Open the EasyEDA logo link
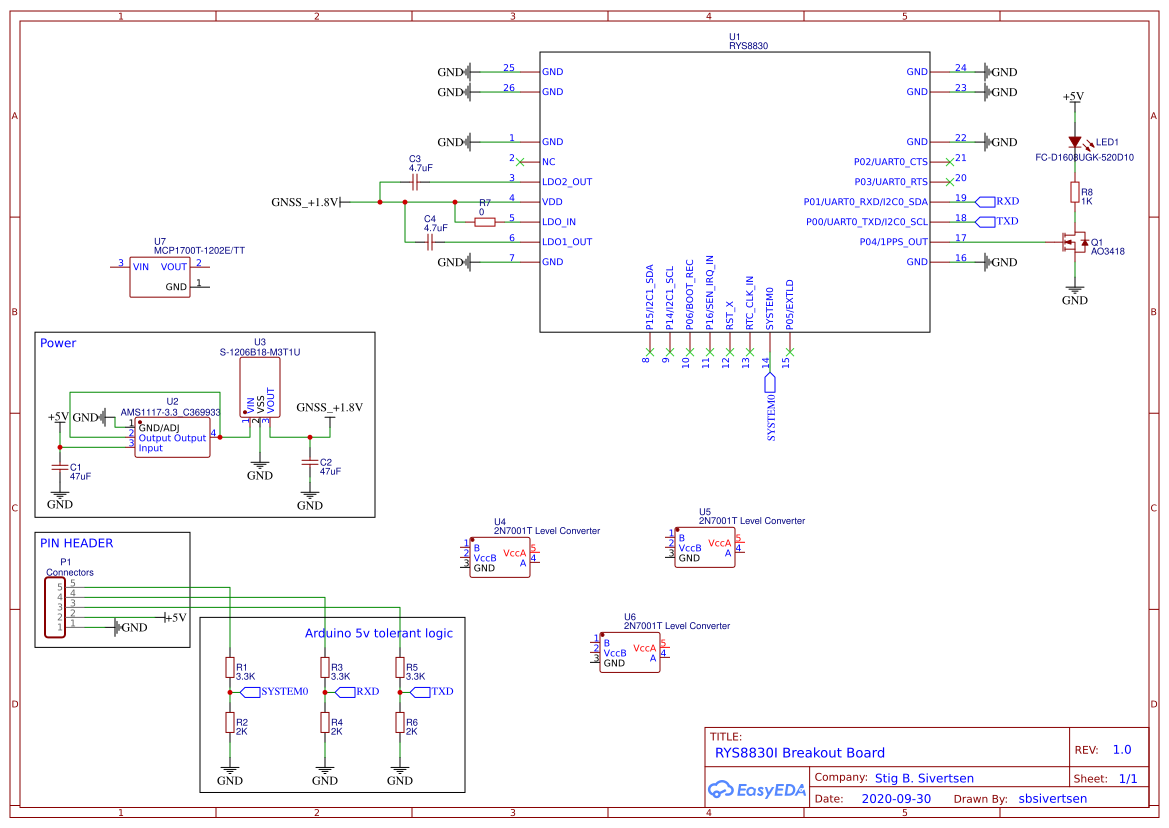This screenshot has height=828, width=1169. click(756, 790)
